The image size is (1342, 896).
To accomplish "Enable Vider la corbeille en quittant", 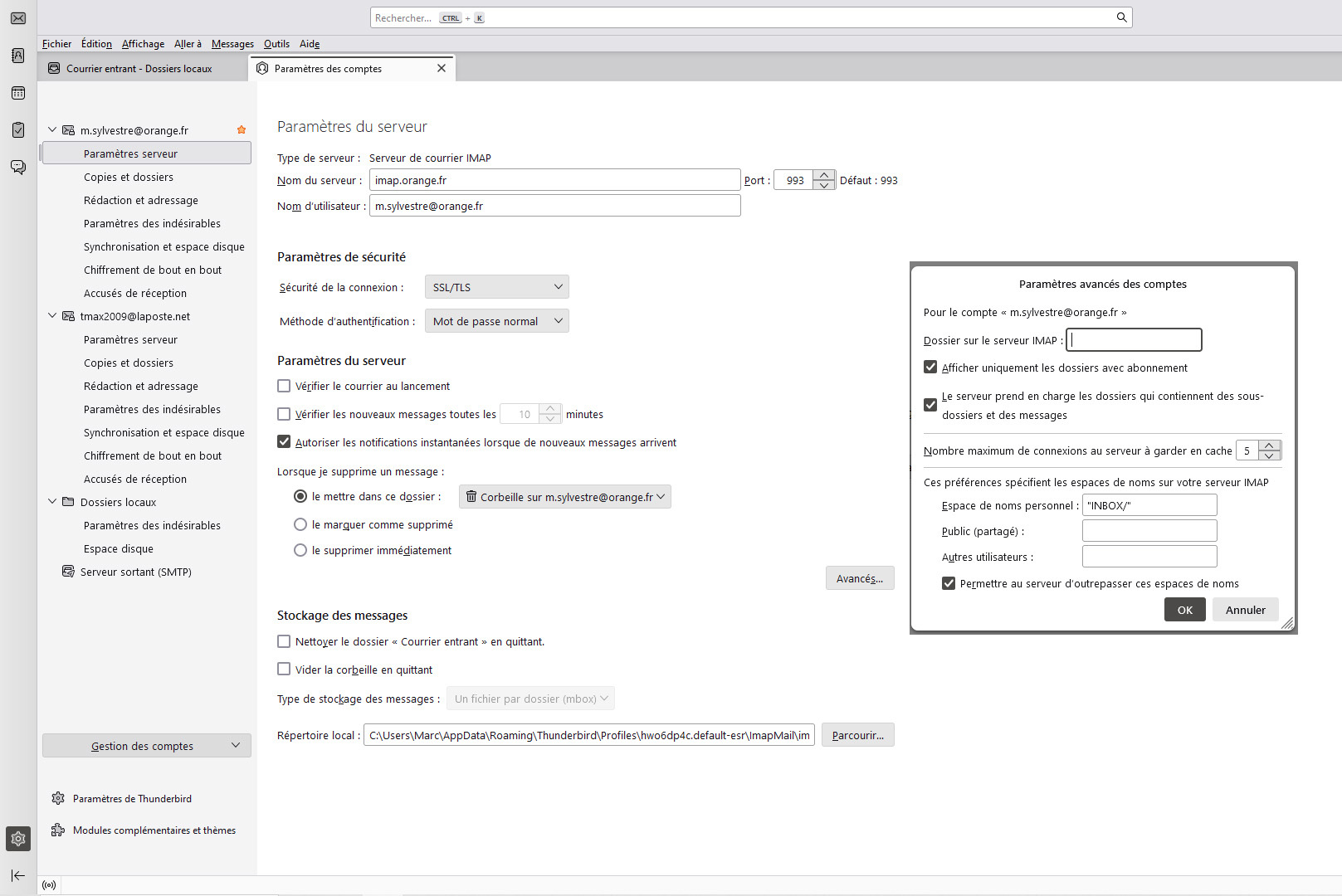I will (284, 670).
